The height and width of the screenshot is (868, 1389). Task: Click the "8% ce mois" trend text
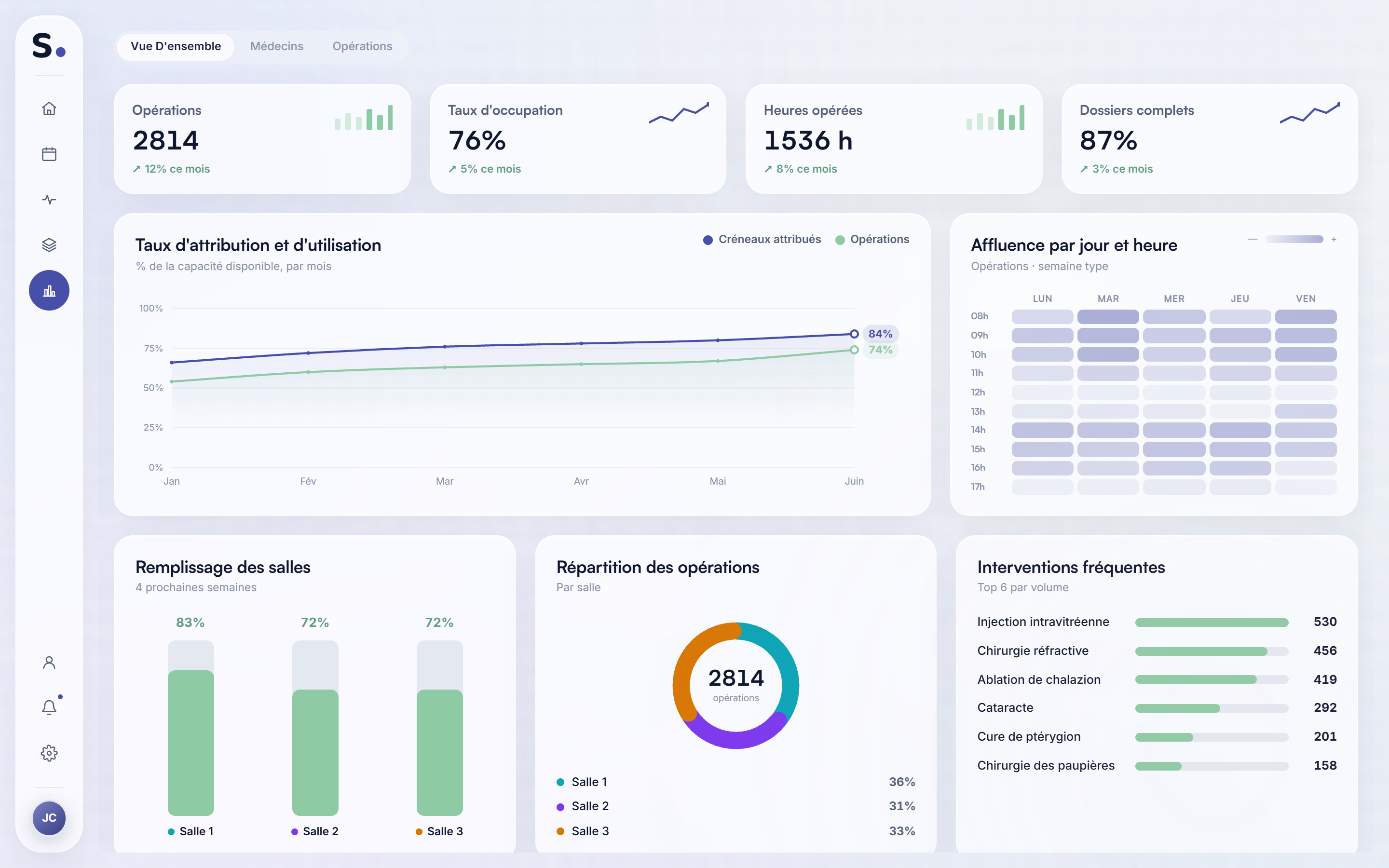(800, 169)
